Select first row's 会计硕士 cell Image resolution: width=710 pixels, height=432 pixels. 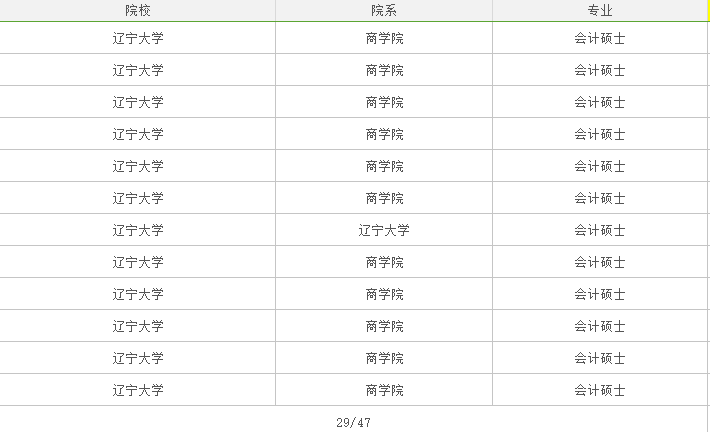(600, 38)
